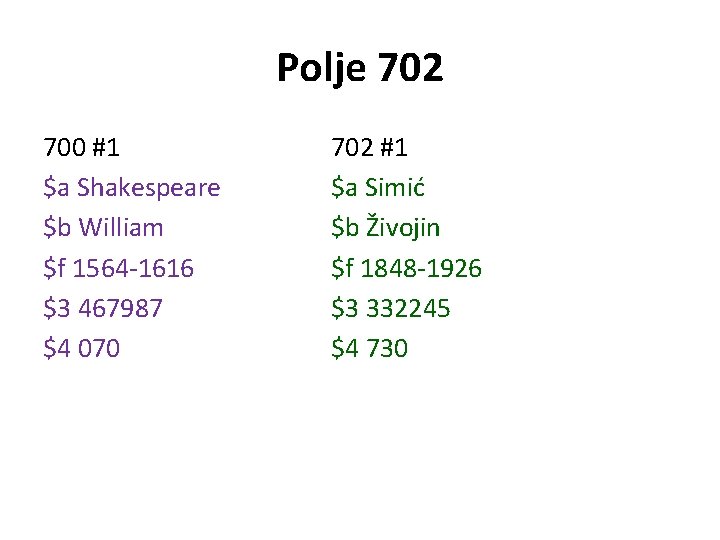Select the '702 #1' field heading
Screen dimensions: 720x540
click(370, 148)
